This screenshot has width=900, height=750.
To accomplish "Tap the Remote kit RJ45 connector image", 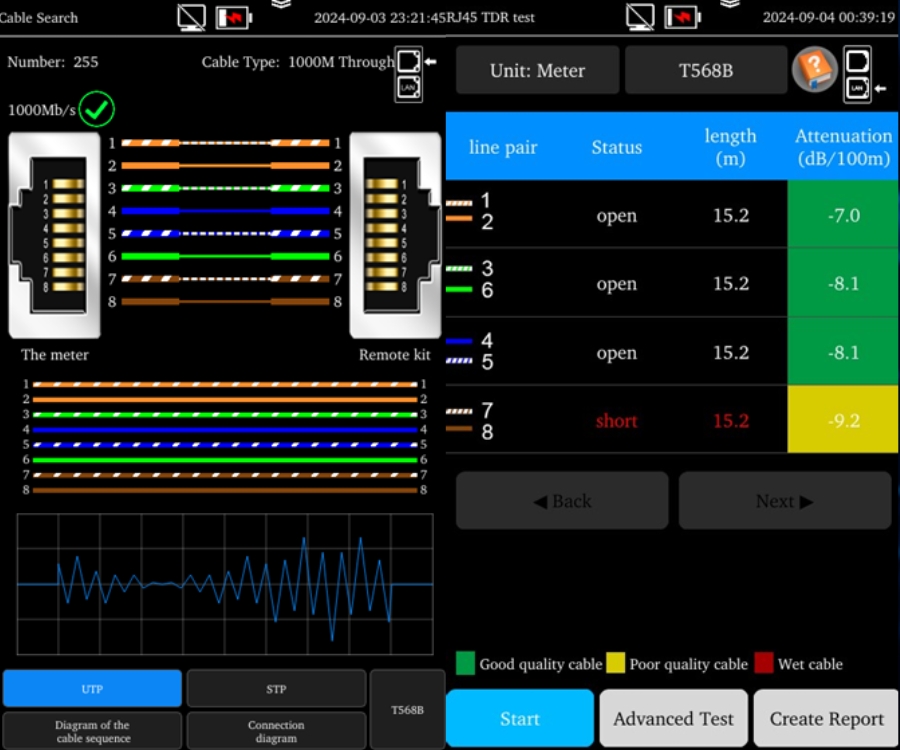I will (395, 236).
